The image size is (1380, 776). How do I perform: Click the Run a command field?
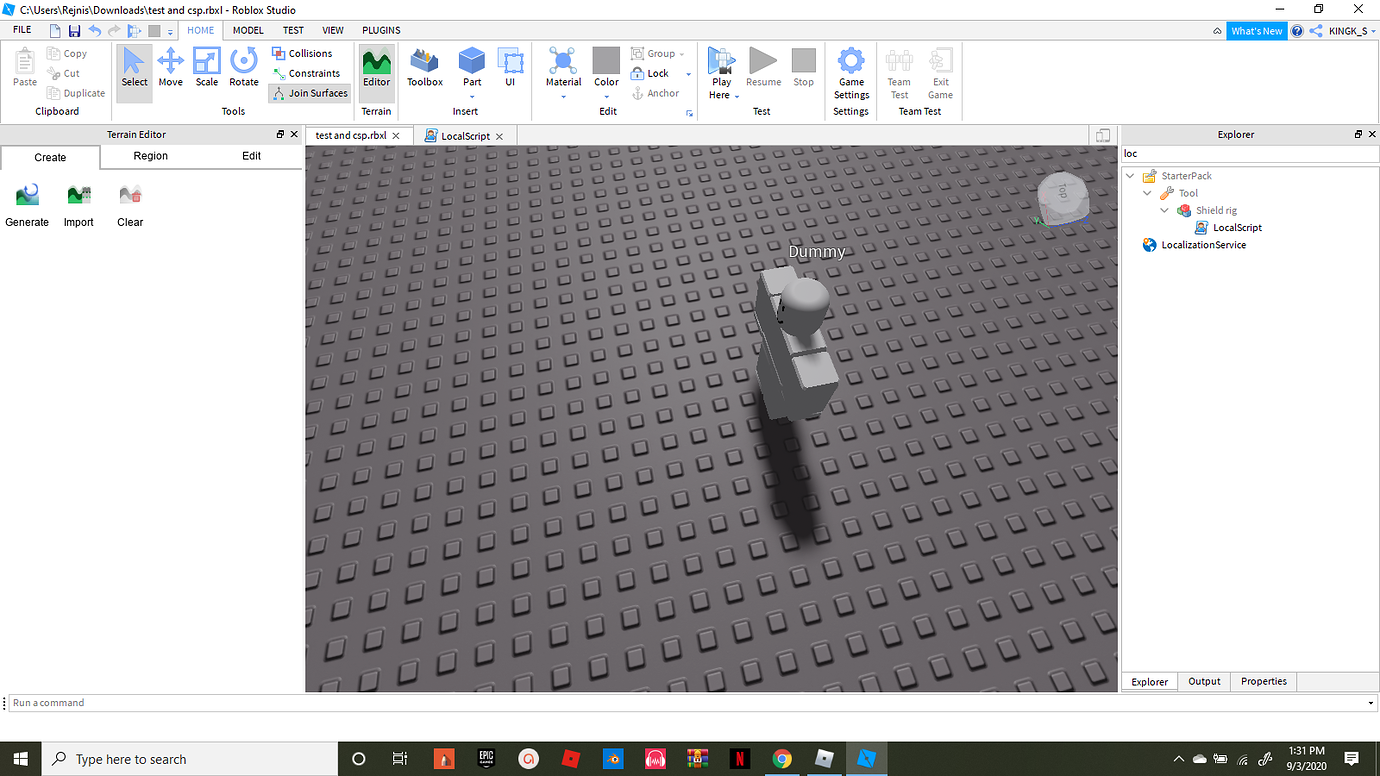click(x=691, y=703)
